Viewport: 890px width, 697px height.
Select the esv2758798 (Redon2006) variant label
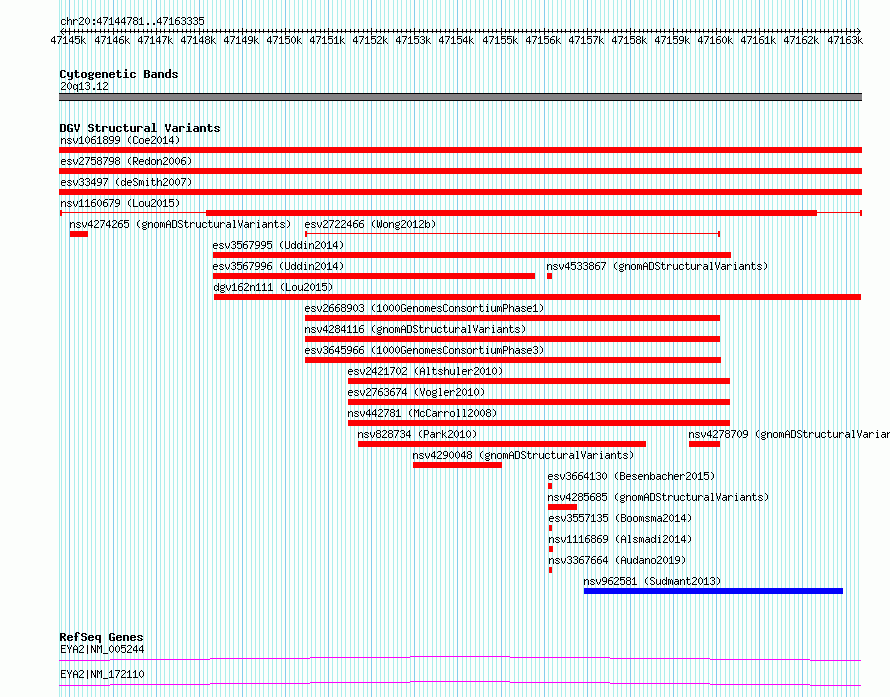pyautogui.click(x=126, y=161)
